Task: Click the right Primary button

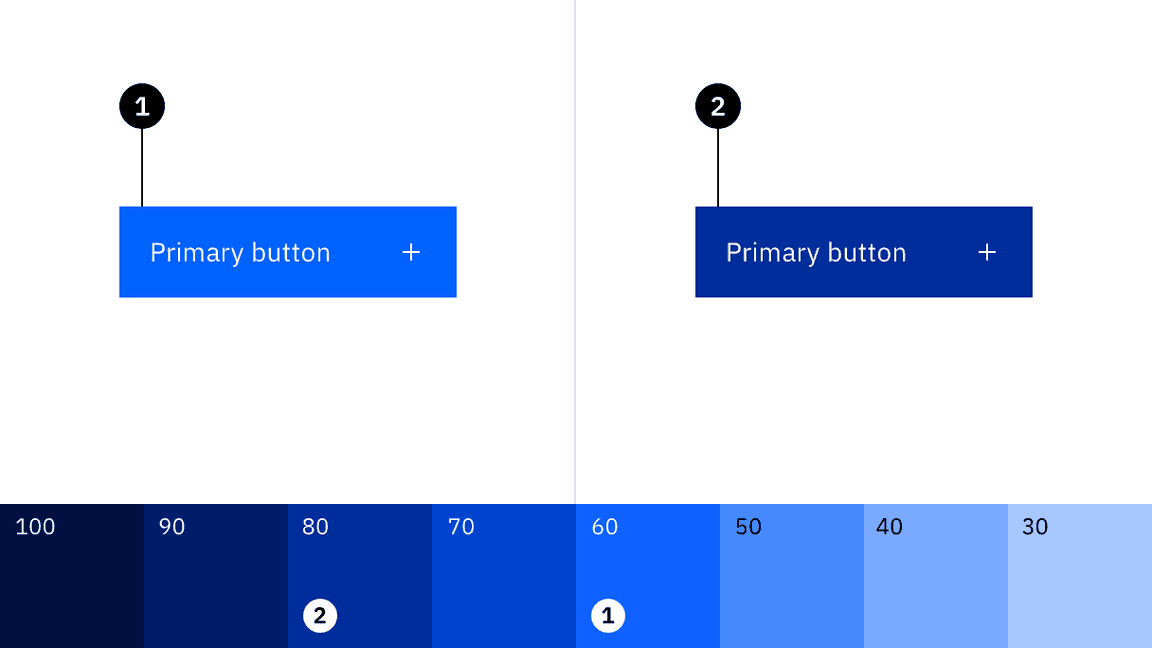Action: click(863, 252)
